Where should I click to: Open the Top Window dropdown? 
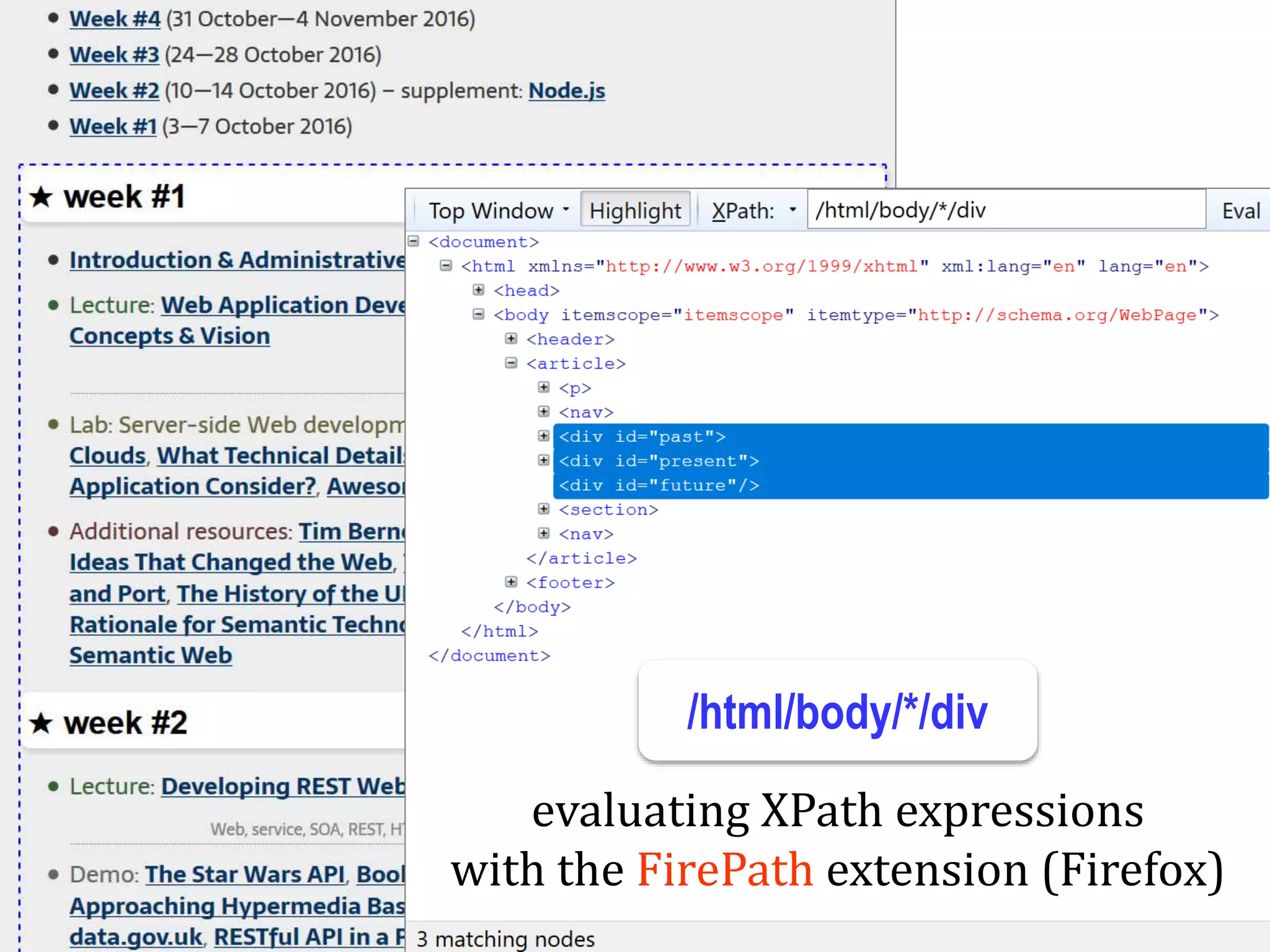pyautogui.click(x=499, y=211)
